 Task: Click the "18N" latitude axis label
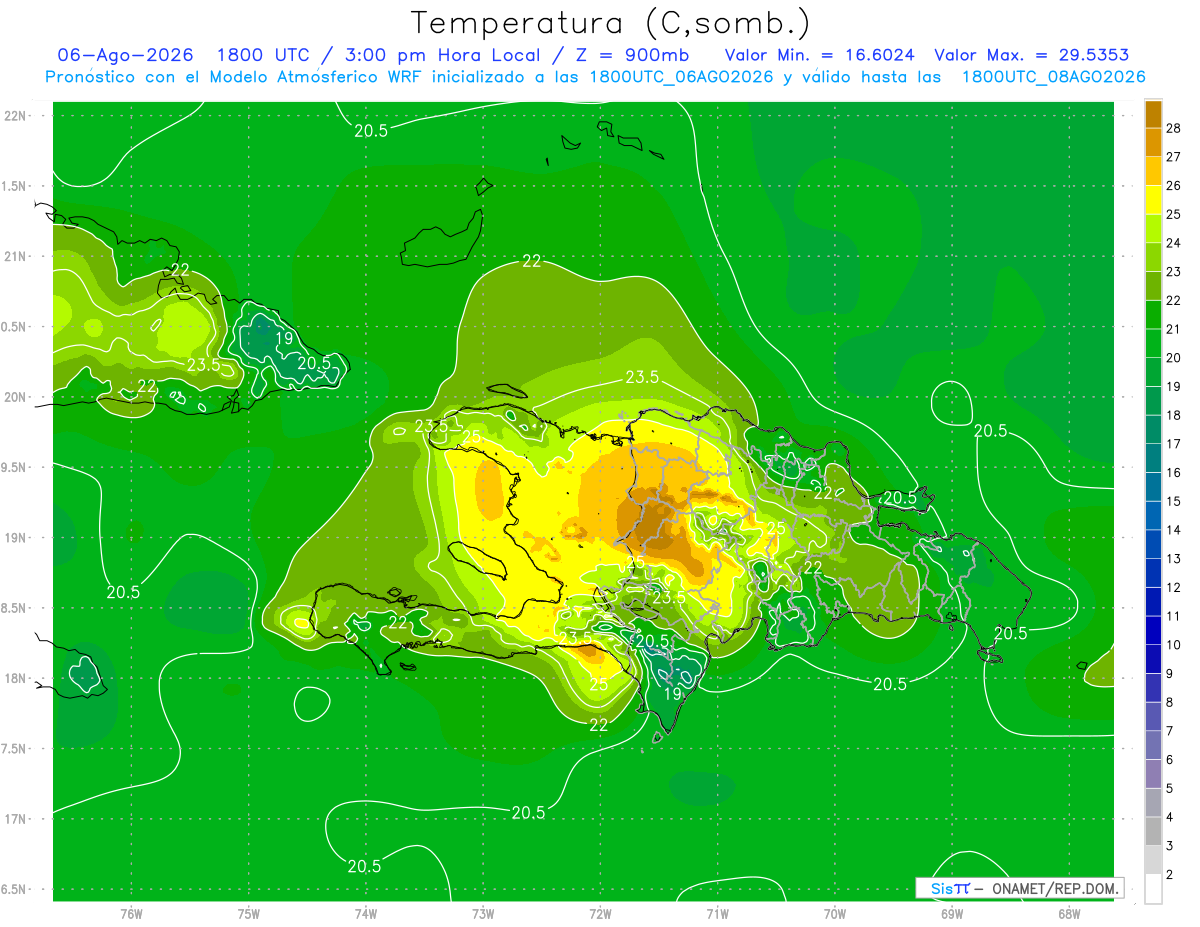click(x=15, y=679)
